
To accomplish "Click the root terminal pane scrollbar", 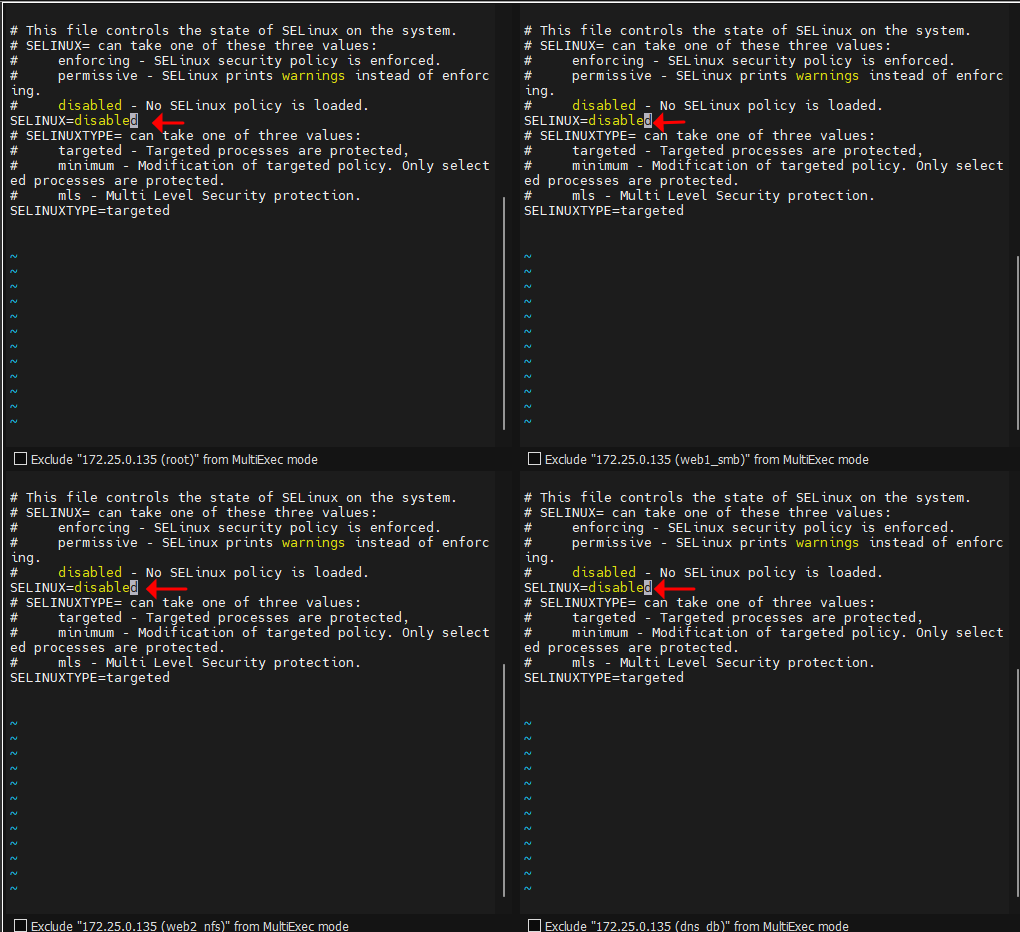I will (x=504, y=313).
